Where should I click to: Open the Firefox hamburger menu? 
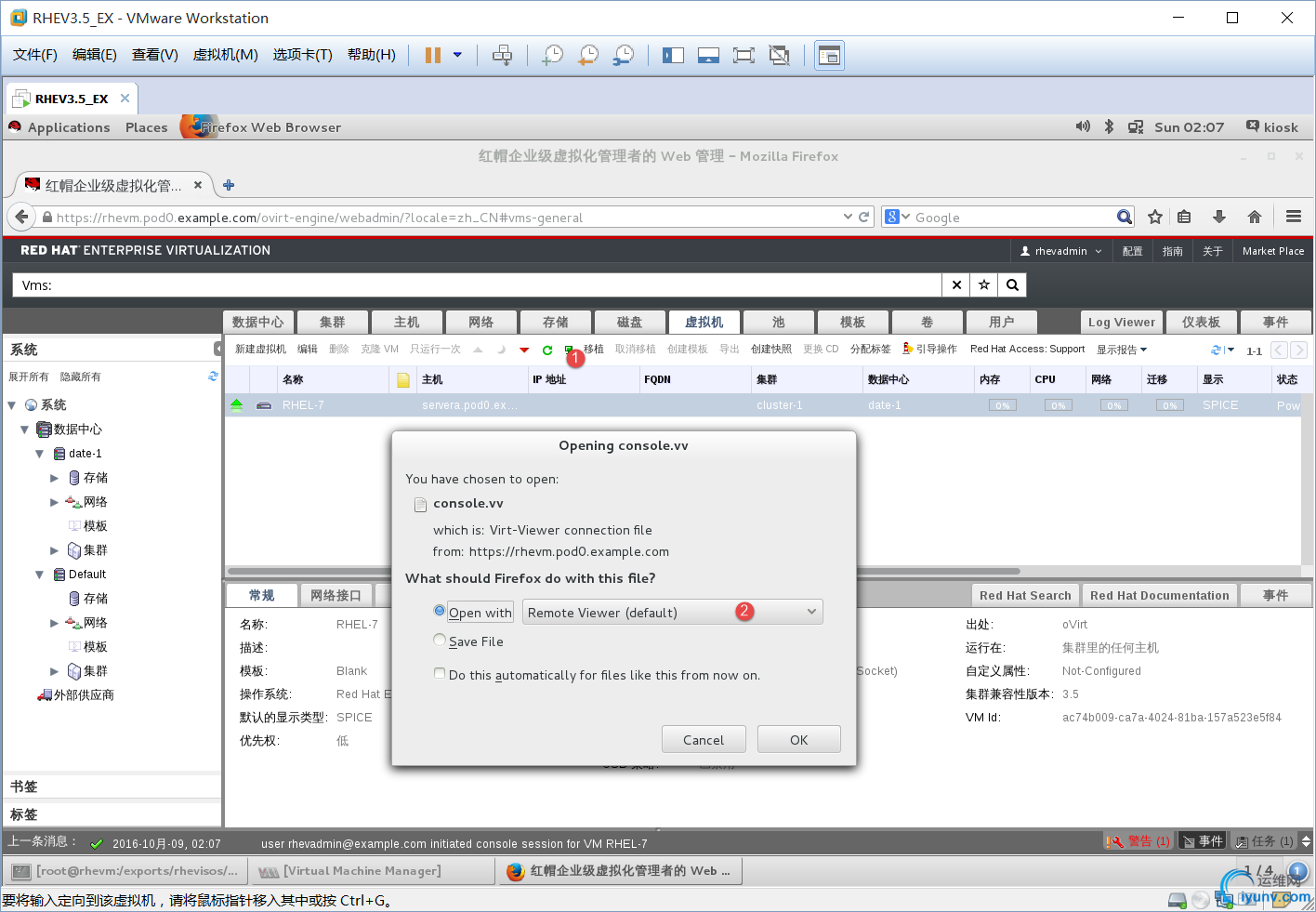coord(1294,217)
